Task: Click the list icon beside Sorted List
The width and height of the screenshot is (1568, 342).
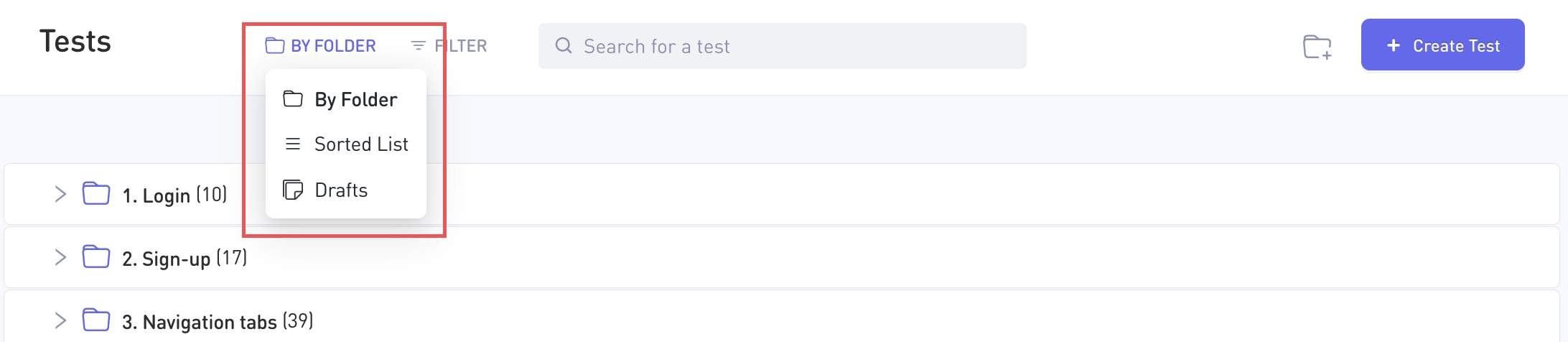Action: click(x=293, y=144)
